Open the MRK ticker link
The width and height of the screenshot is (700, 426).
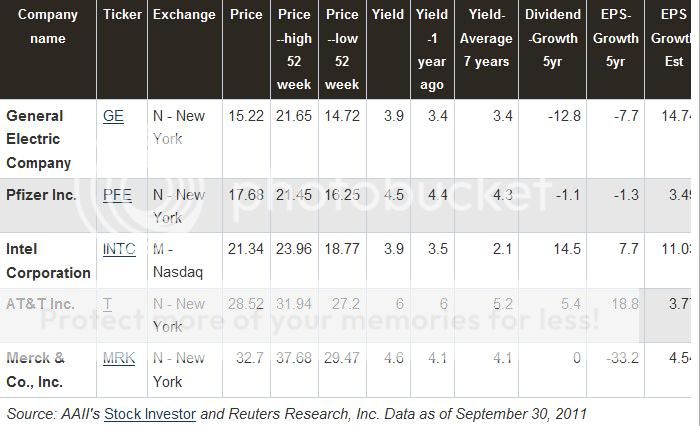[x=119, y=358]
